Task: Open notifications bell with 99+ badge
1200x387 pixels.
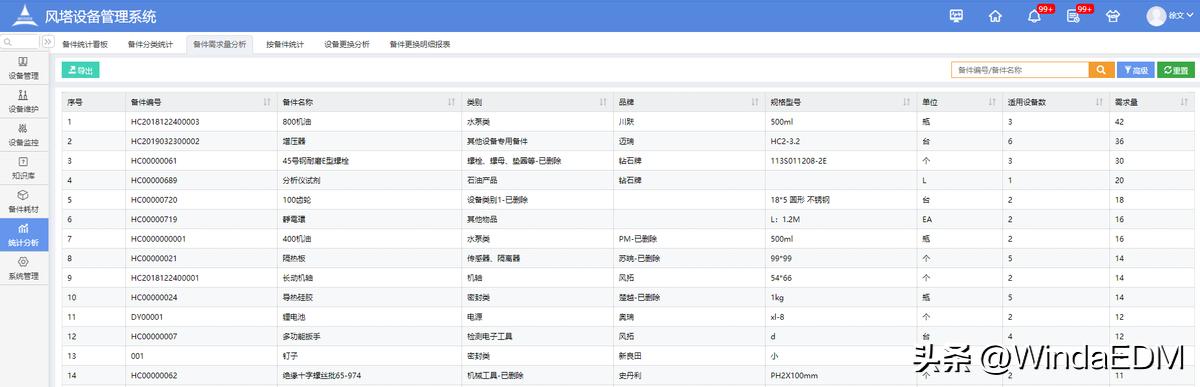Action: coord(1034,15)
